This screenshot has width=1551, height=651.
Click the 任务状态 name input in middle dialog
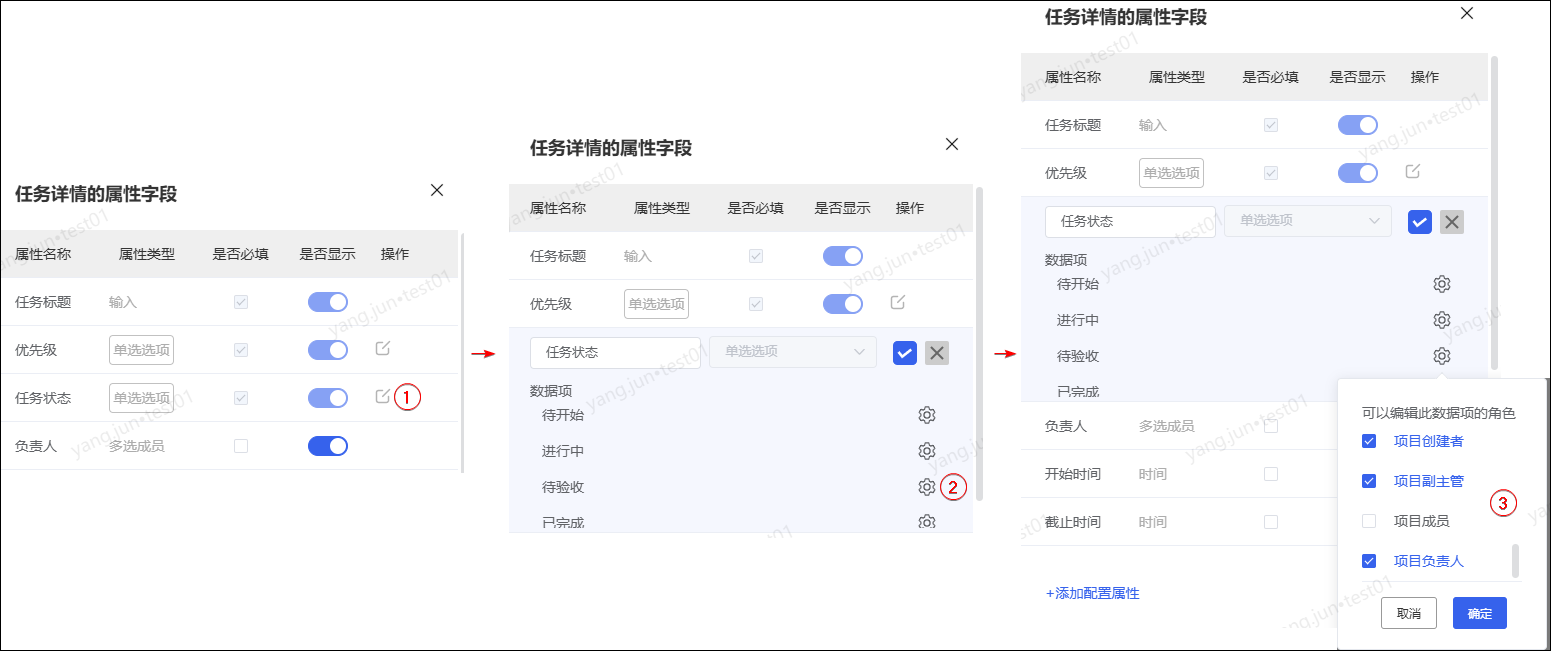click(615, 352)
